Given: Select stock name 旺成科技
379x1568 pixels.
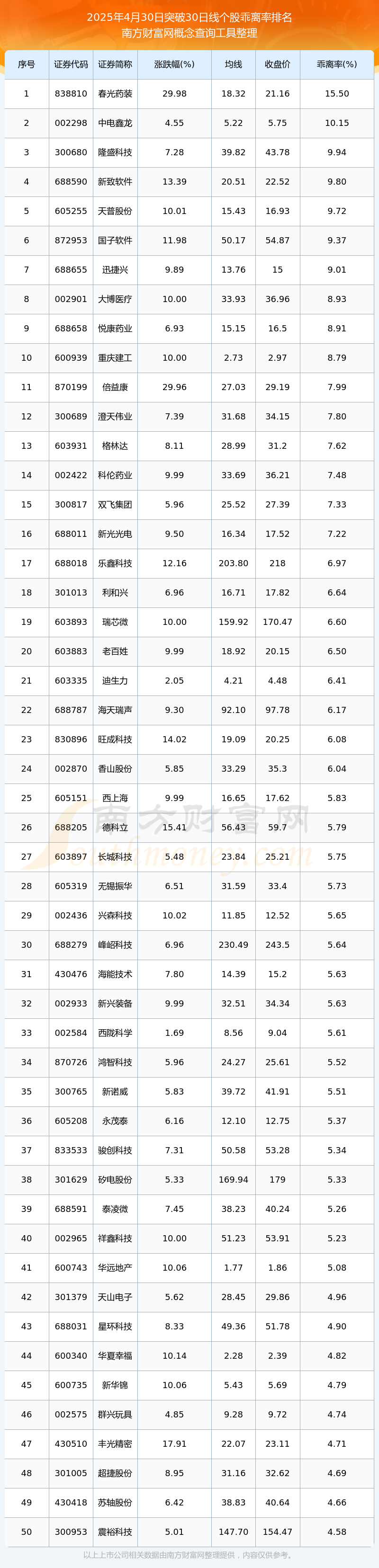Looking at the screenshot, I should pyautogui.click(x=115, y=739).
